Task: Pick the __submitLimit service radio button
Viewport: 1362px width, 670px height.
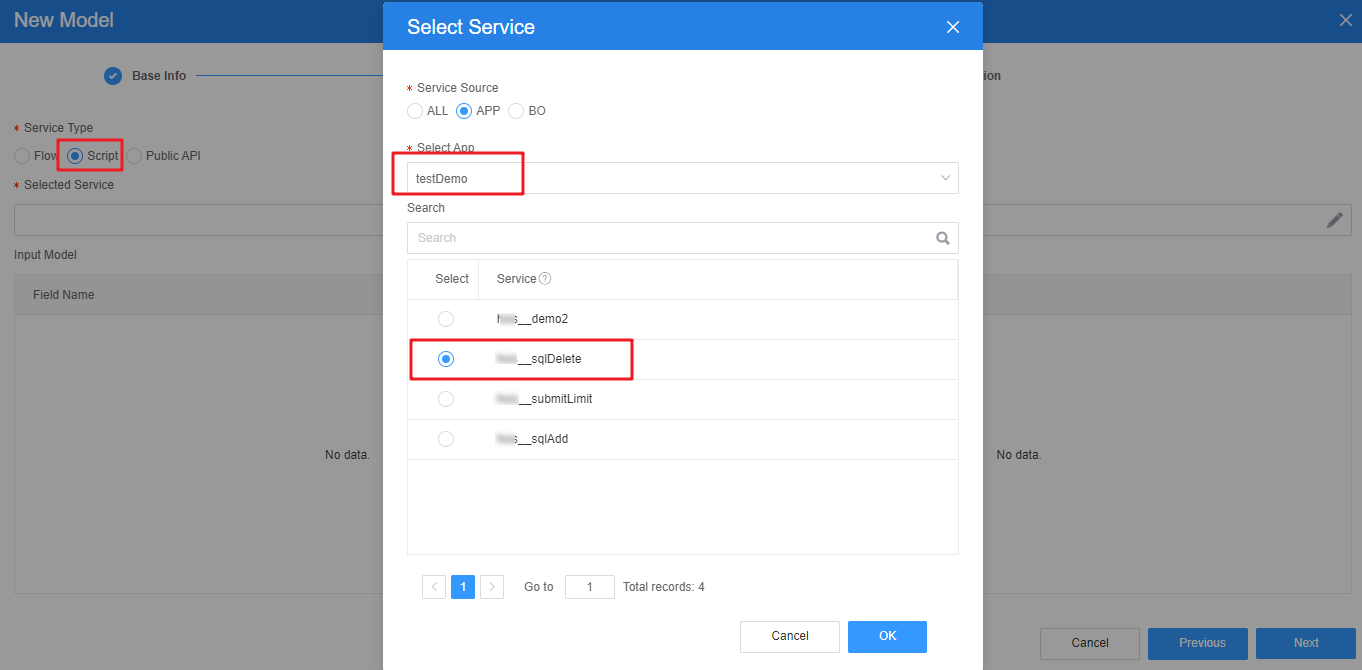Action: tap(446, 399)
